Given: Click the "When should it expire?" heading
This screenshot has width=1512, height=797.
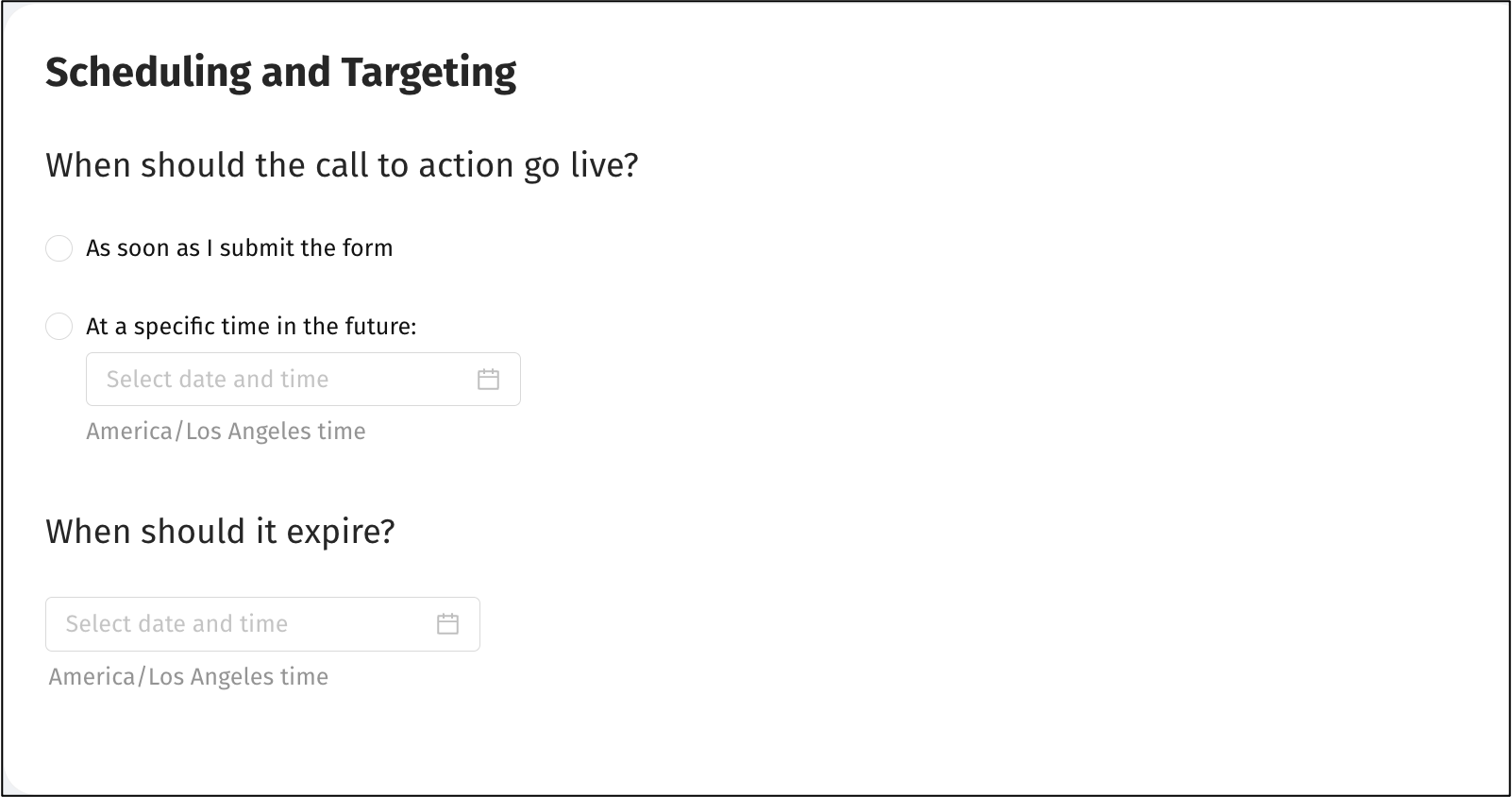Looking at the screenshot, I should coord(220,532).
